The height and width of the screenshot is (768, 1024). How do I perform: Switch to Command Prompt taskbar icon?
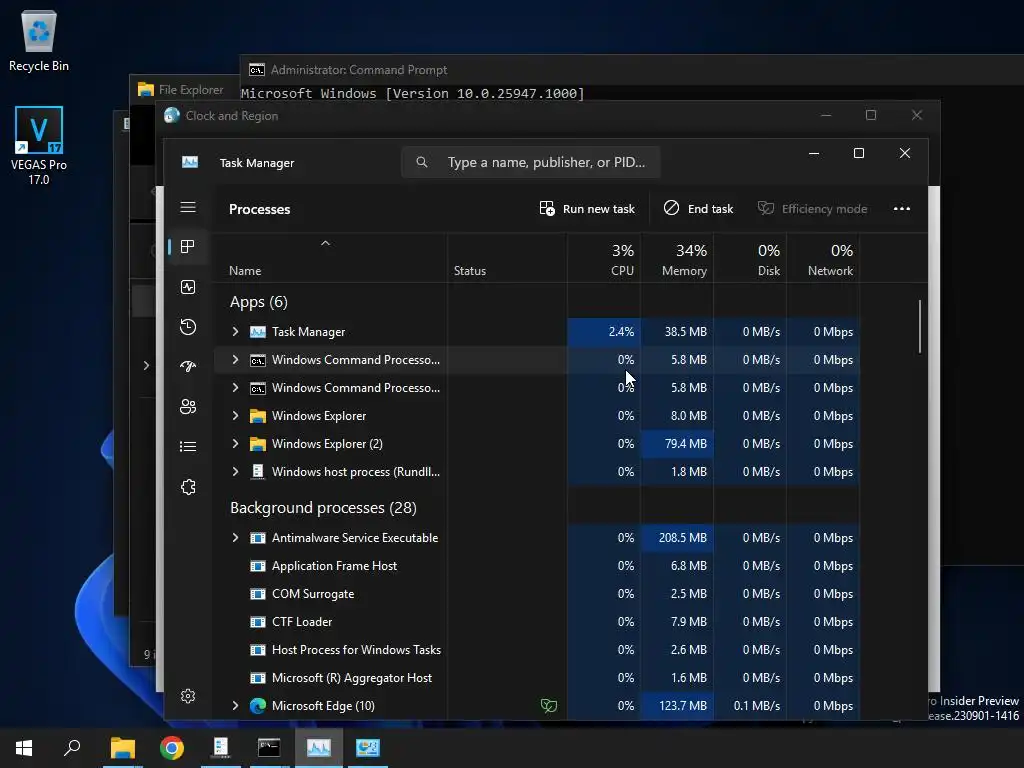269,748
